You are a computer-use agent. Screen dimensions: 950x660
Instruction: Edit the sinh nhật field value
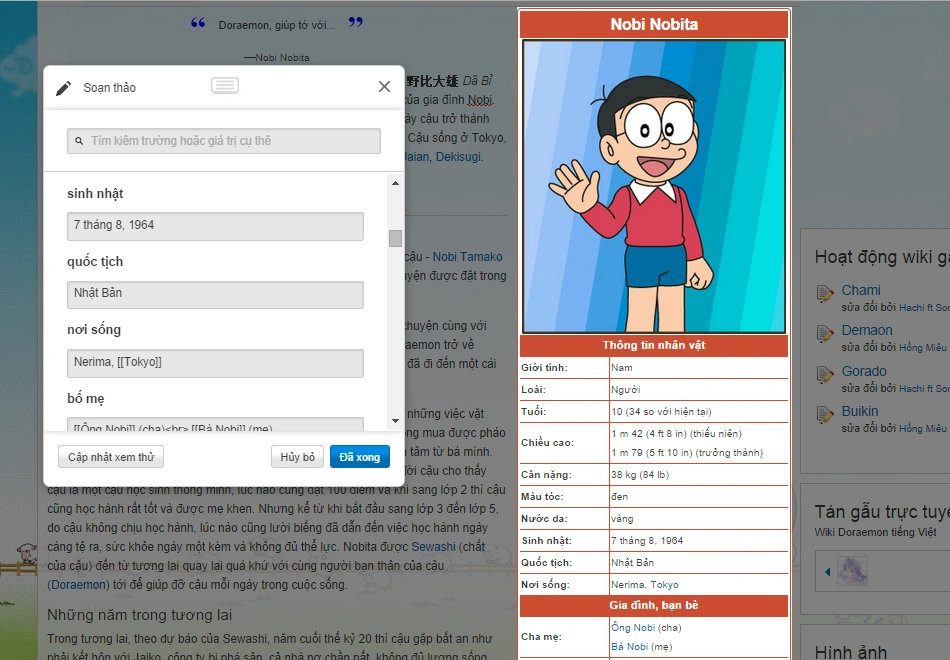click(x=215, y=226)
